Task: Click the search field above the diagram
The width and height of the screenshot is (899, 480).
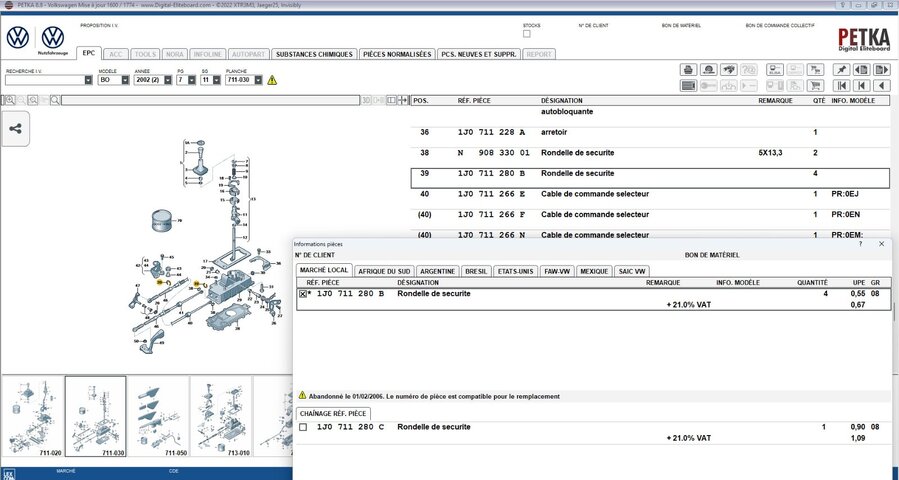Action: [210, 100]
